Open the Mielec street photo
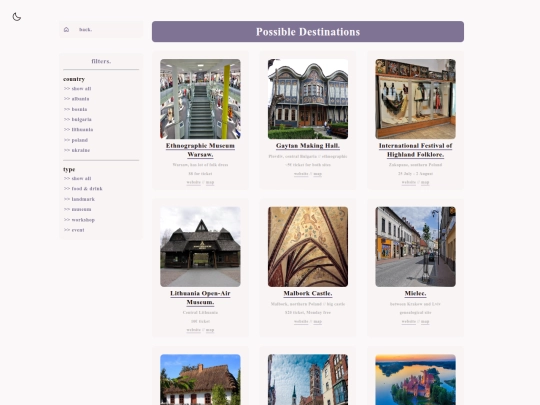Viewport: 540px width, 405px height. pos(415,247)
